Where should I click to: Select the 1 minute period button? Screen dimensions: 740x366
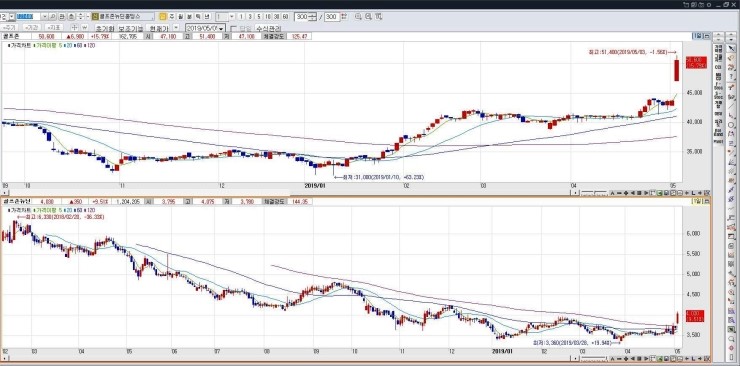tap(241, 17)
